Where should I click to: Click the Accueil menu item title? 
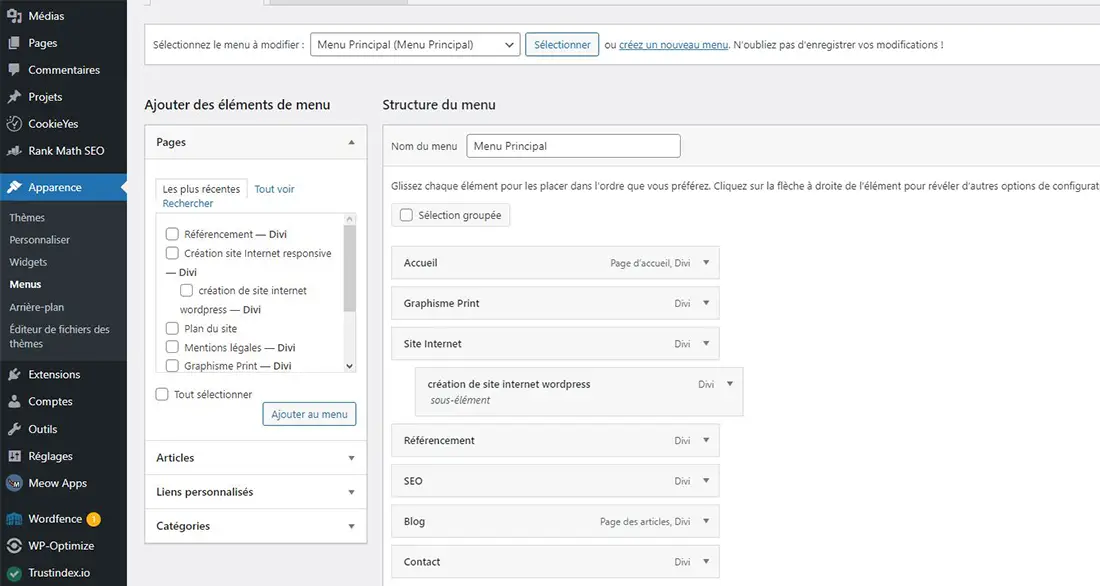click(x=420, y=263)
